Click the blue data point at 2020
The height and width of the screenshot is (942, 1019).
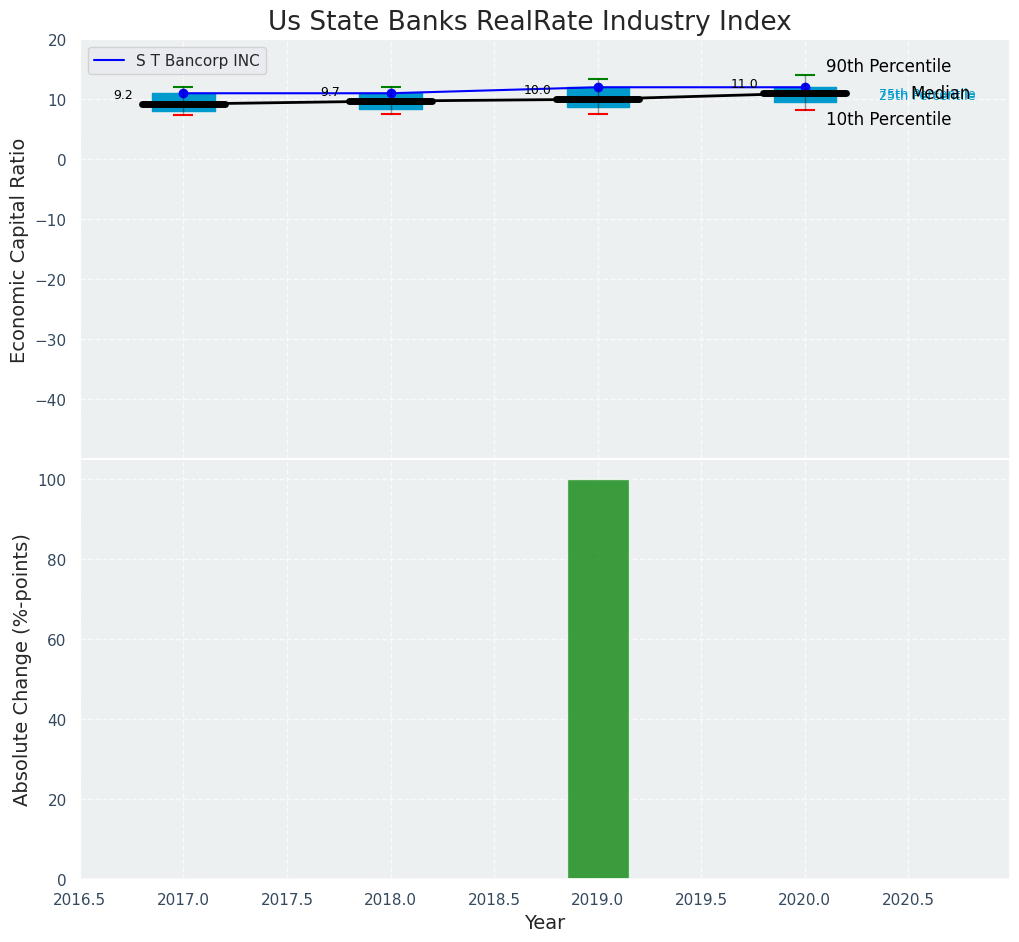click(805, 87)
